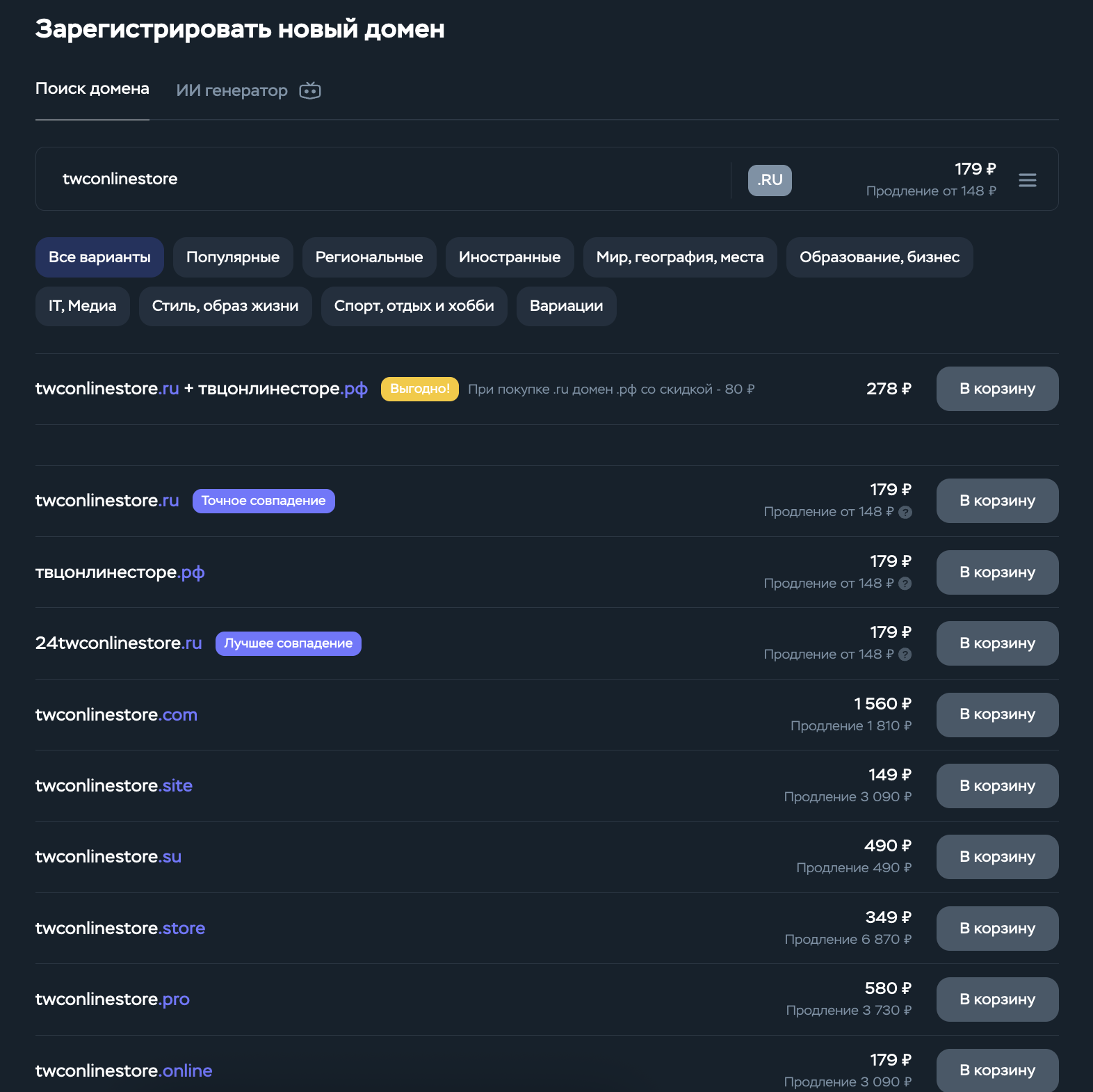Filter by IT, Медиа category
Viewport: 1093px width, 1092px height.
(x=83, y=306)
